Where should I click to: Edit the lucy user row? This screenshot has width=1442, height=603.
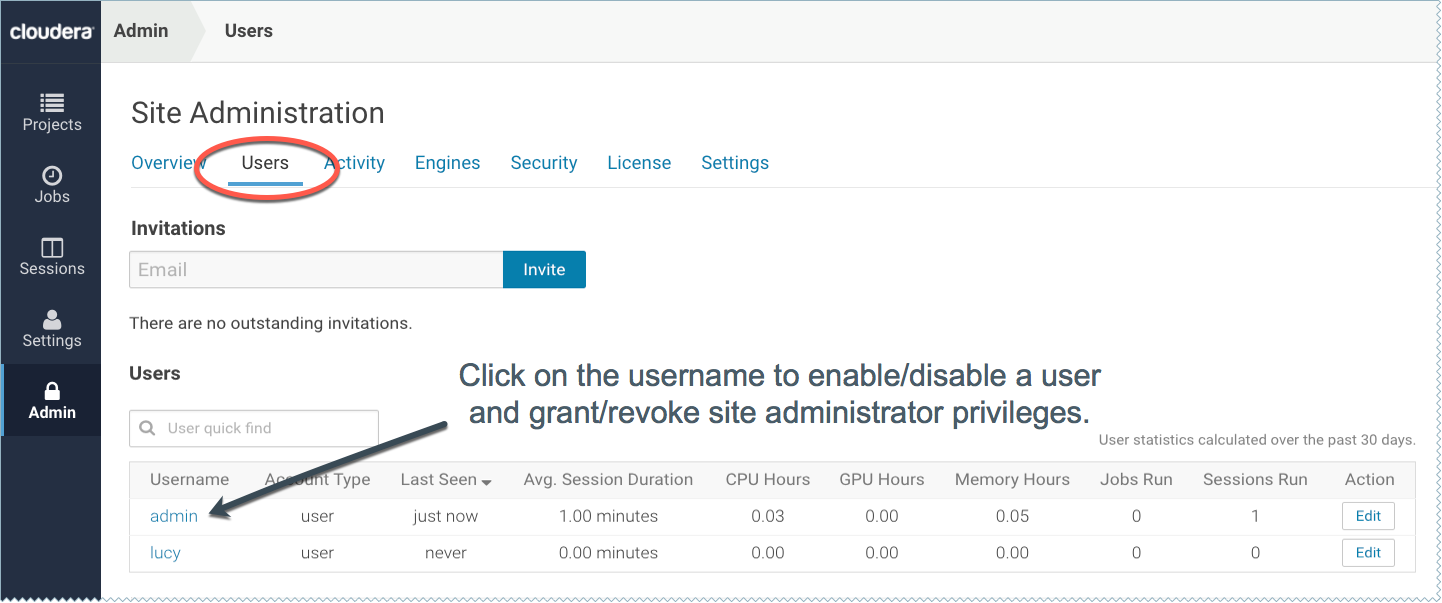pyautogui.click(x=1367, y=552)
